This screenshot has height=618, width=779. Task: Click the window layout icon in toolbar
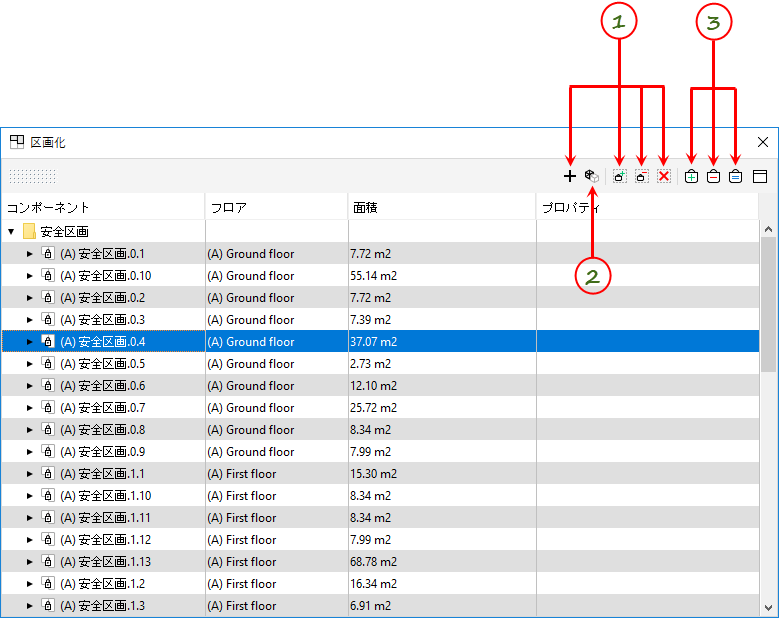click(x=760, y=176)
